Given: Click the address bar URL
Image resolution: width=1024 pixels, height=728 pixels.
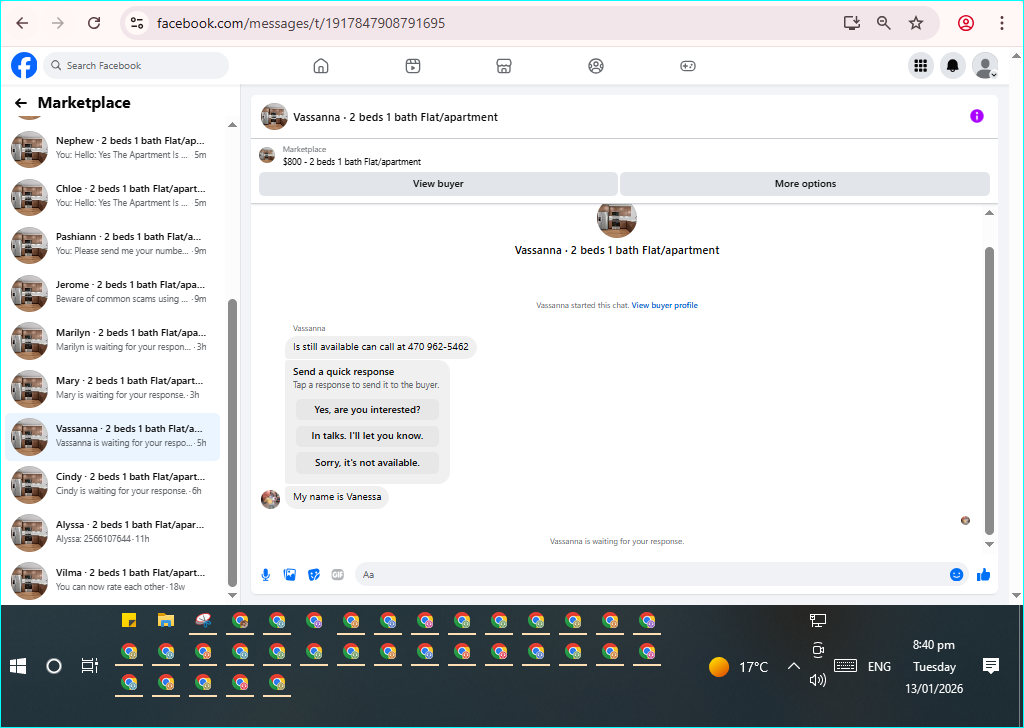Looking at the screenshot, I should 301,23.
